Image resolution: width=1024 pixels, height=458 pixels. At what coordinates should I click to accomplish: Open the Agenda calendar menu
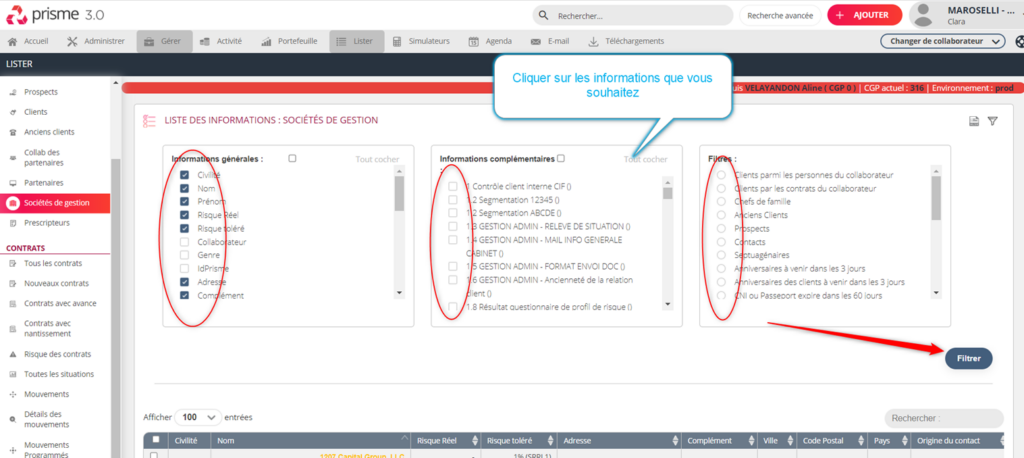pos(492,41)
